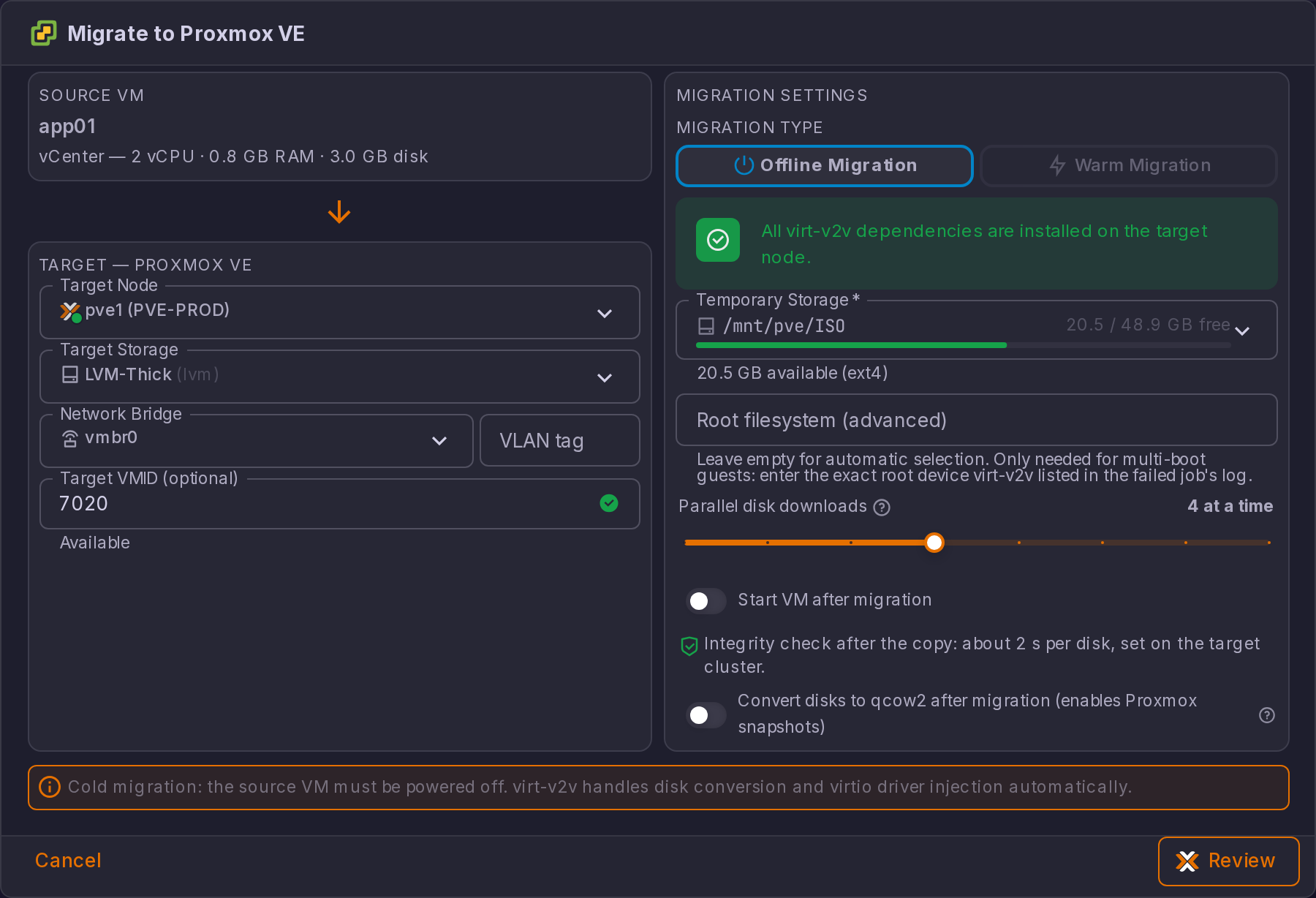Screen dimensions: 1316x898
Task: Click the Target VMID field showing 7020
Action: [340, 504]
